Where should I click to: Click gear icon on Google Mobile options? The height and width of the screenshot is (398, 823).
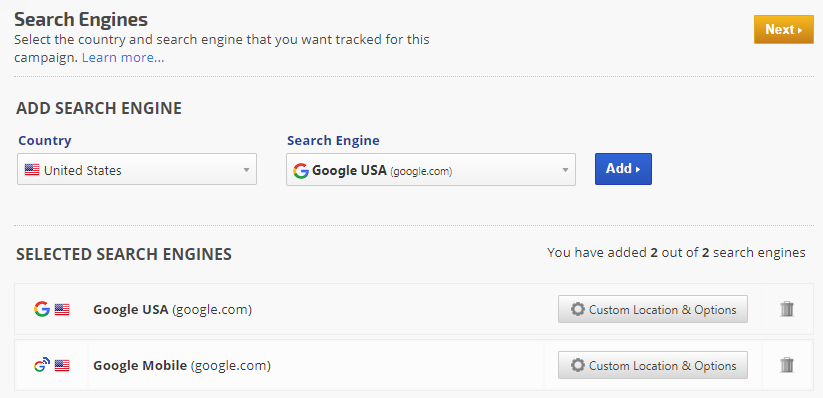click(x=578, y=365)
